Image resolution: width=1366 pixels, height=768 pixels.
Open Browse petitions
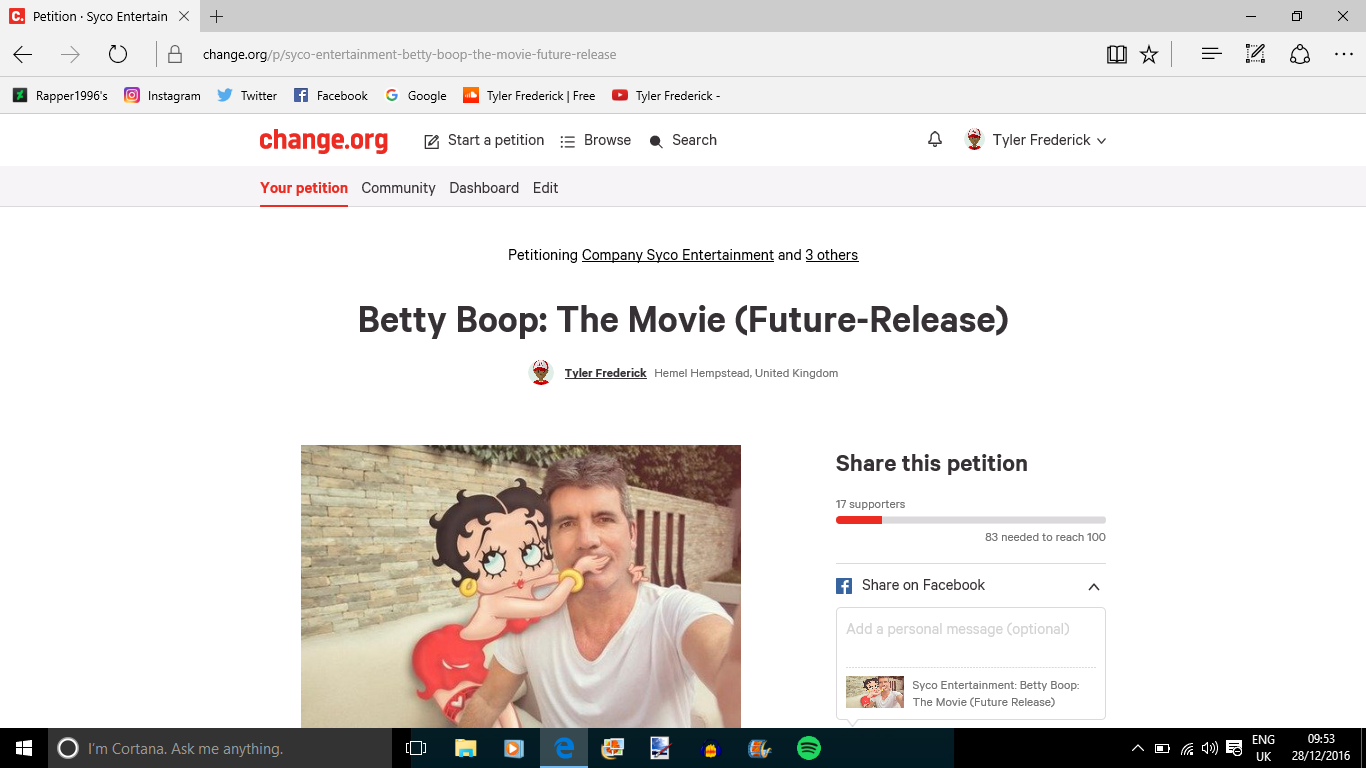click(x=596, y=140)
